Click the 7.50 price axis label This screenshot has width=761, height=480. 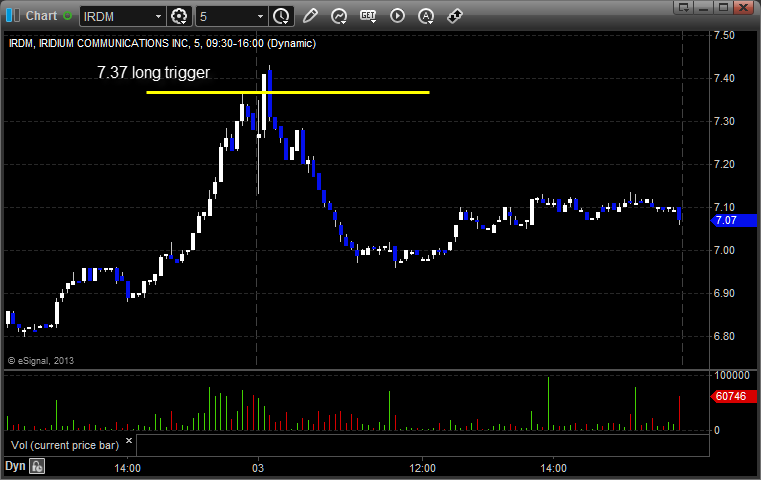click(x=724, y=35)
